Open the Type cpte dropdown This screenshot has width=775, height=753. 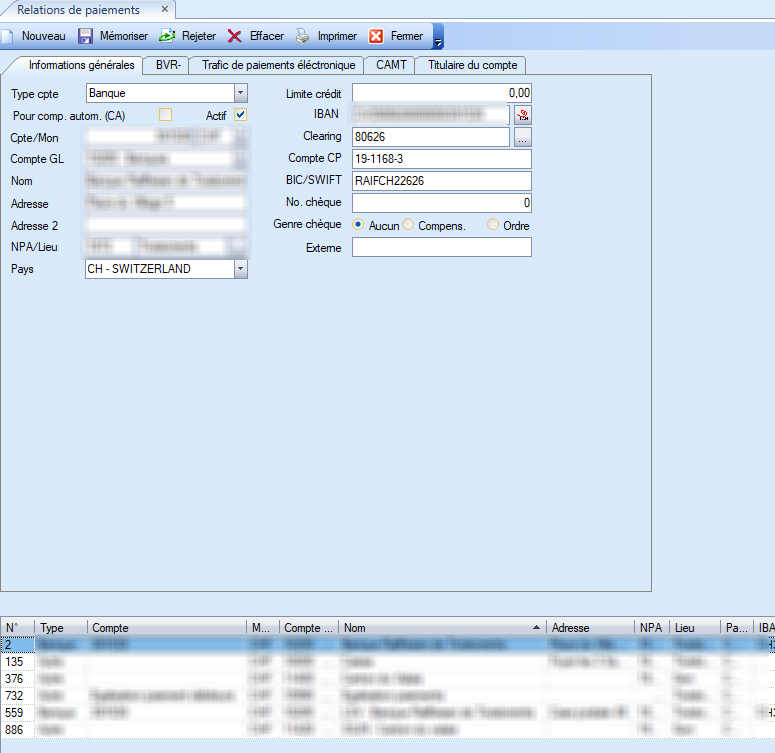240,93
